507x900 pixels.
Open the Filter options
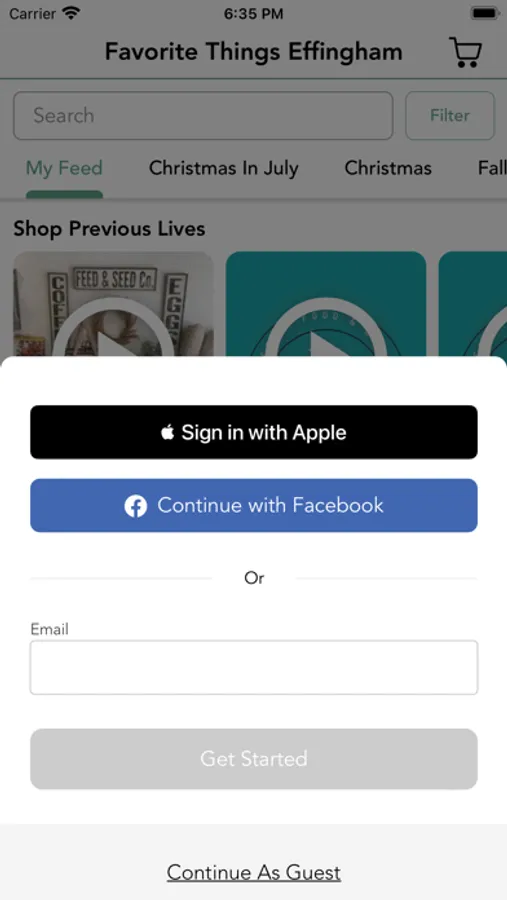point(450,115)
